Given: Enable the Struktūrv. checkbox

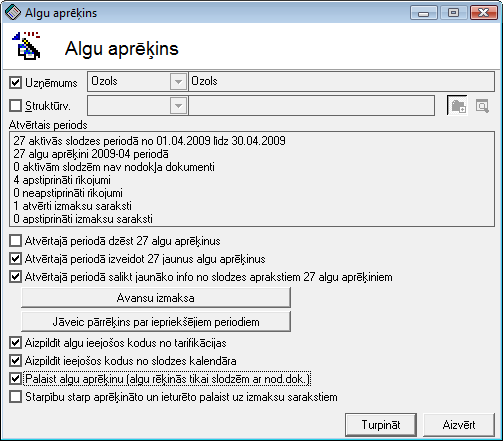Looking at the screenshot, I should coord(16,106).
